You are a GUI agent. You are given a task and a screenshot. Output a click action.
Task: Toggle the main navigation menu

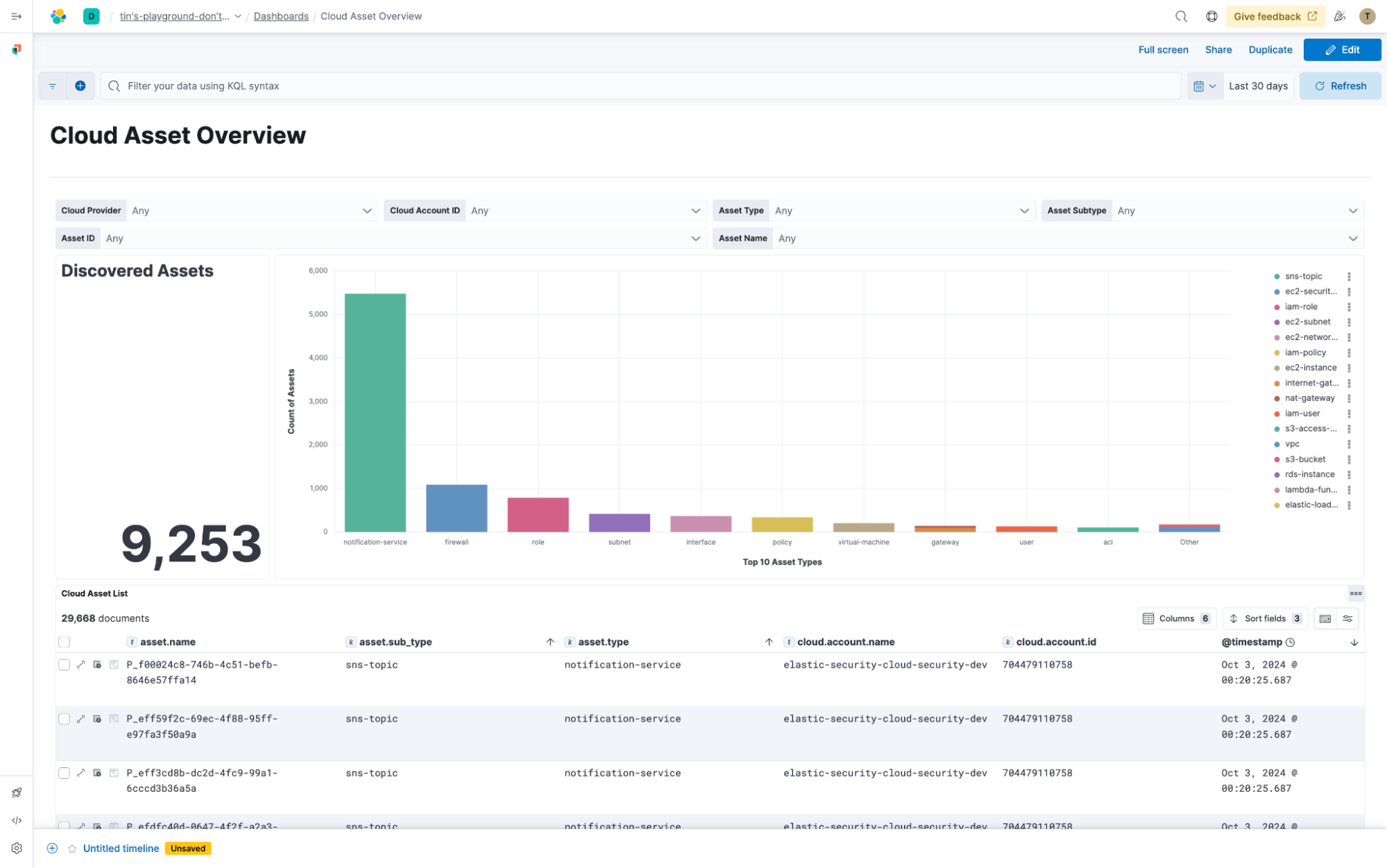point(17,16)
